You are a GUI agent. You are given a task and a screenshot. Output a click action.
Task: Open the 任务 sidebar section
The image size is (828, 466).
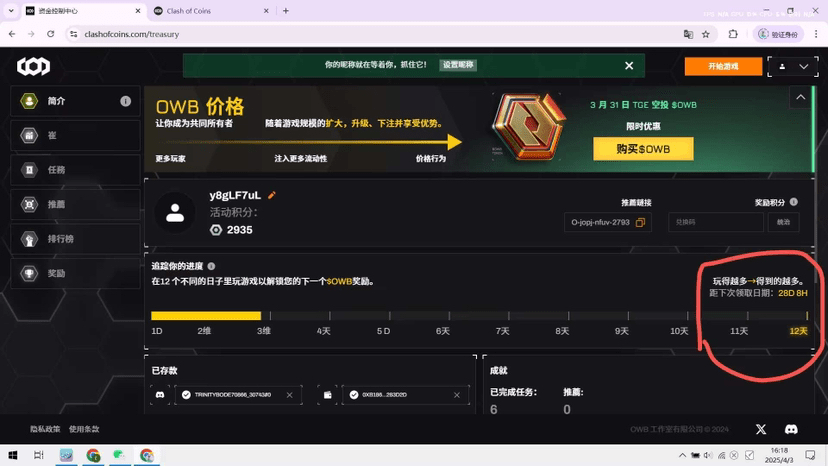(76, 170)
